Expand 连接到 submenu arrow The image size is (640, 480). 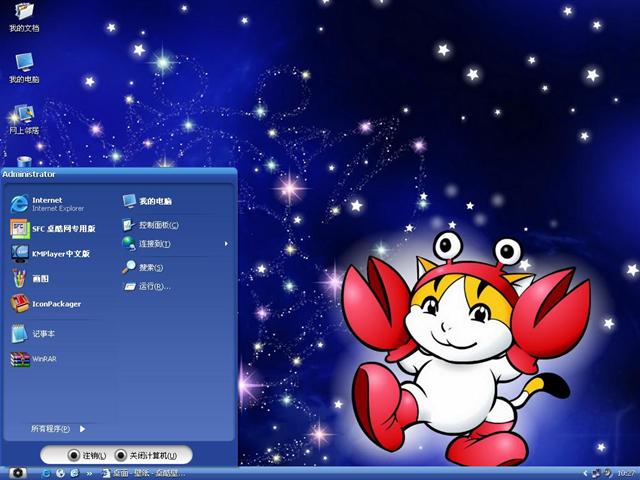(226, 244)
